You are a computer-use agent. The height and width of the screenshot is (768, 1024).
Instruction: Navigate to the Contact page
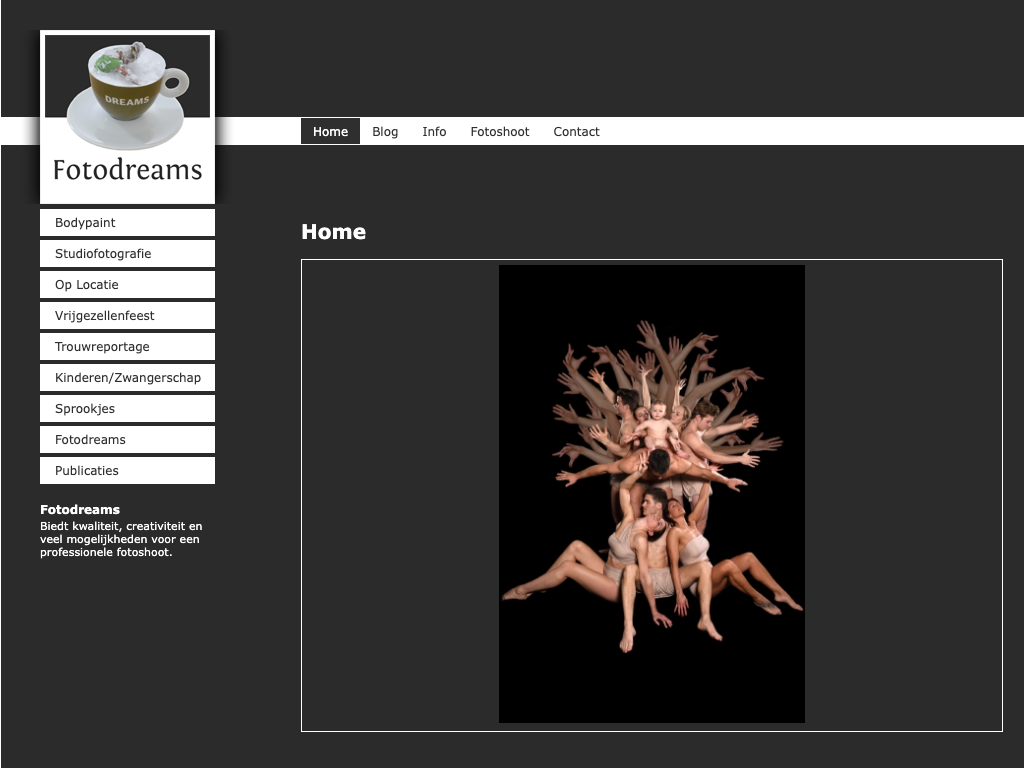(576, 131)
